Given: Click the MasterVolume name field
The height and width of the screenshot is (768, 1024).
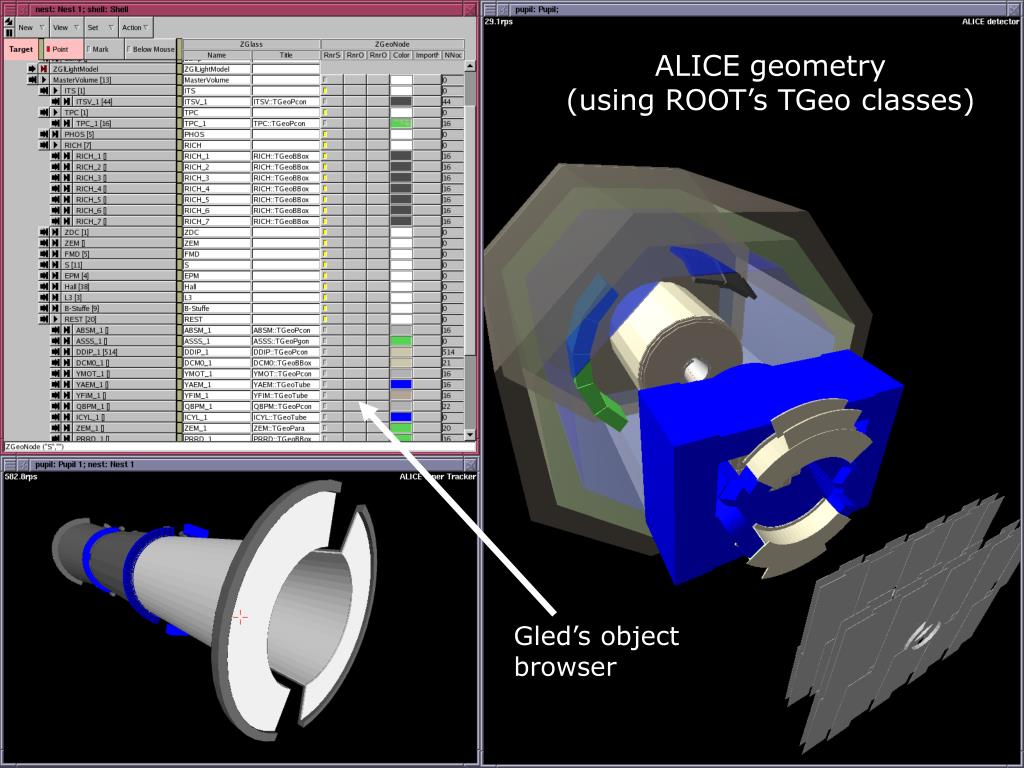Looking at the screenshot, I should tap(217, 80).
